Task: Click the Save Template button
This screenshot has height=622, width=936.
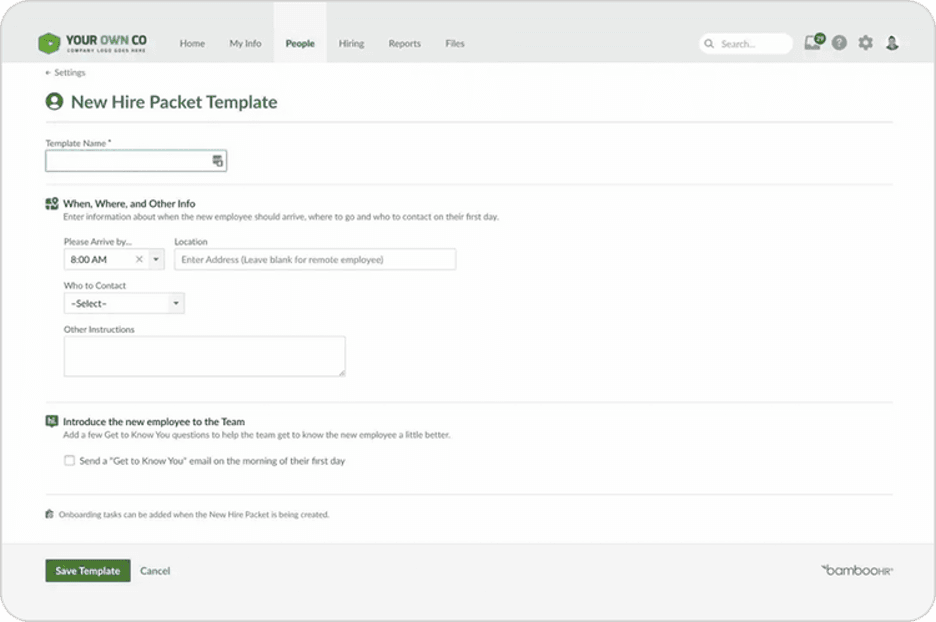Action: [x=87, y=571]
